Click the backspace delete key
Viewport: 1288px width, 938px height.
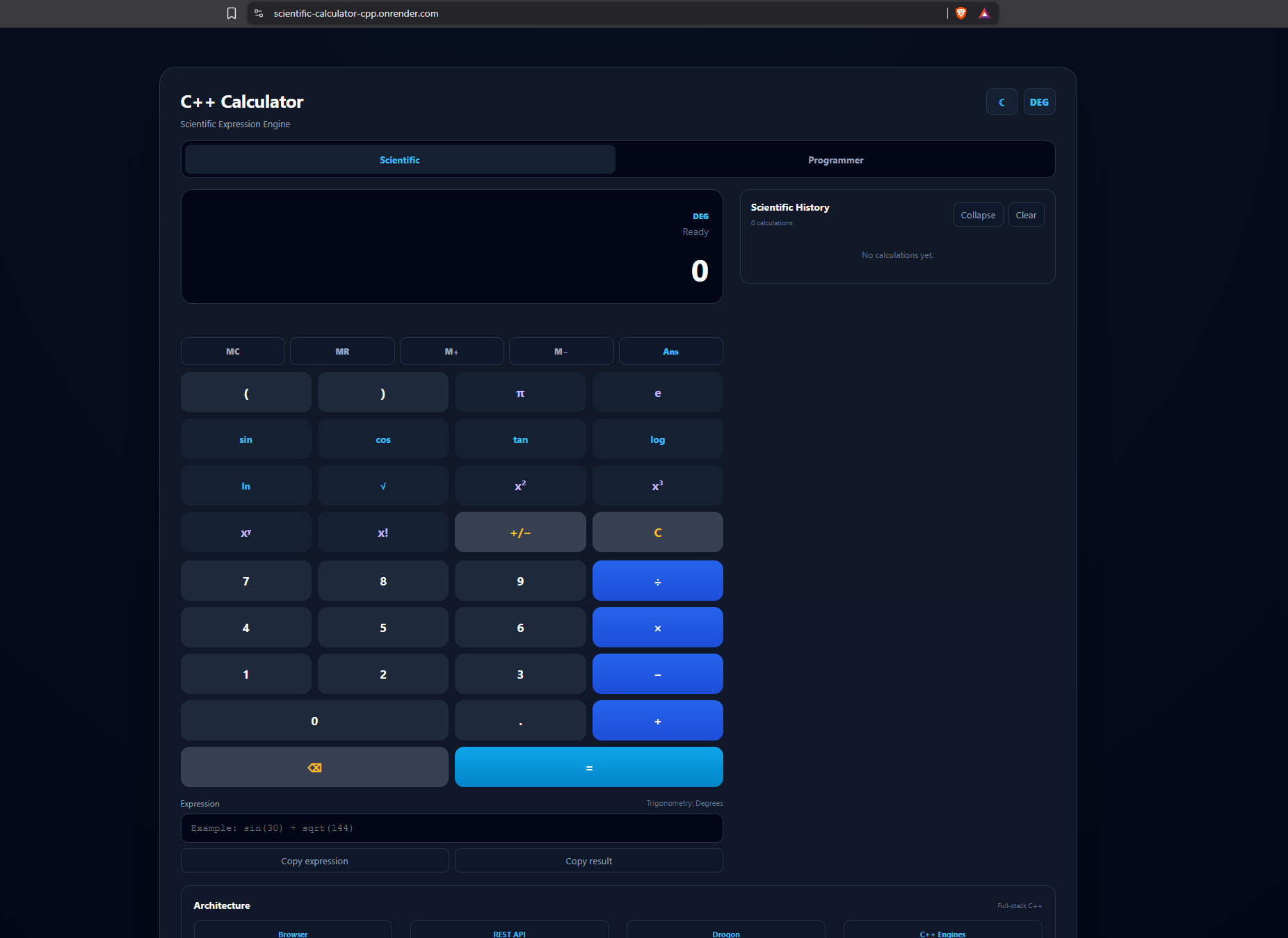pyautogui.click(x=314, y=768)
